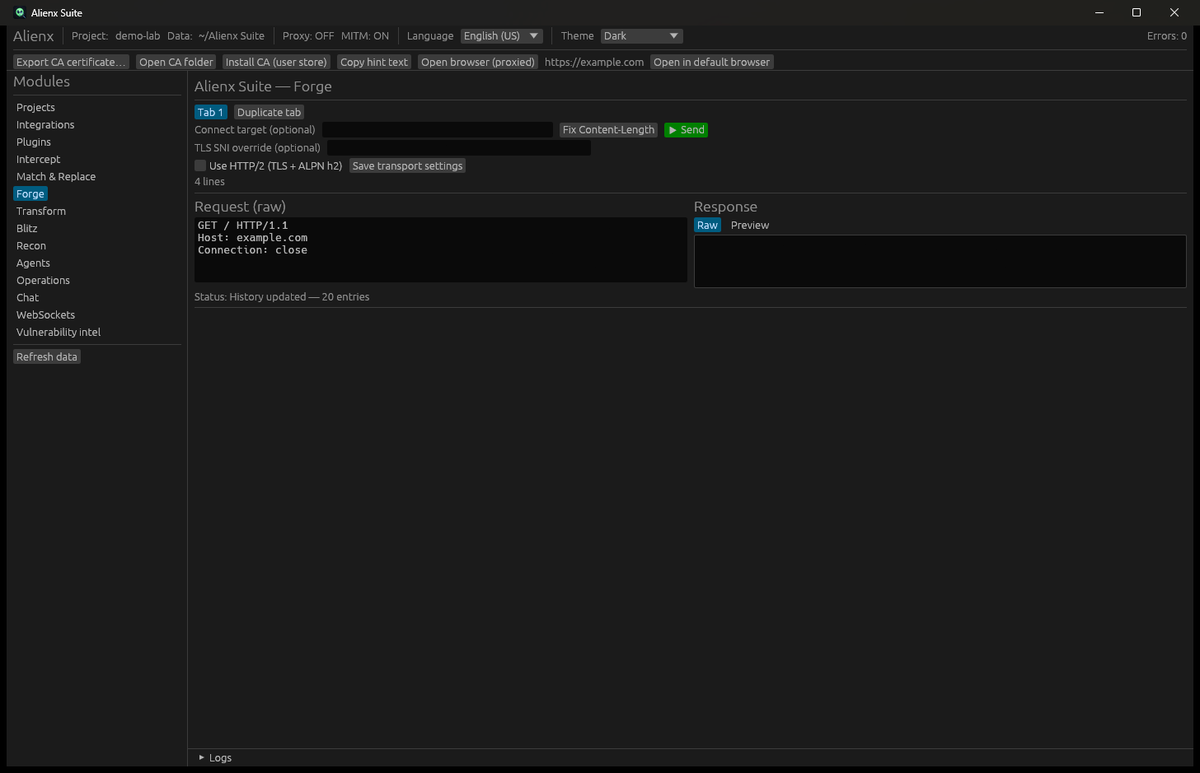
Task: Click Save transport settings button
Action: (408, 166)
